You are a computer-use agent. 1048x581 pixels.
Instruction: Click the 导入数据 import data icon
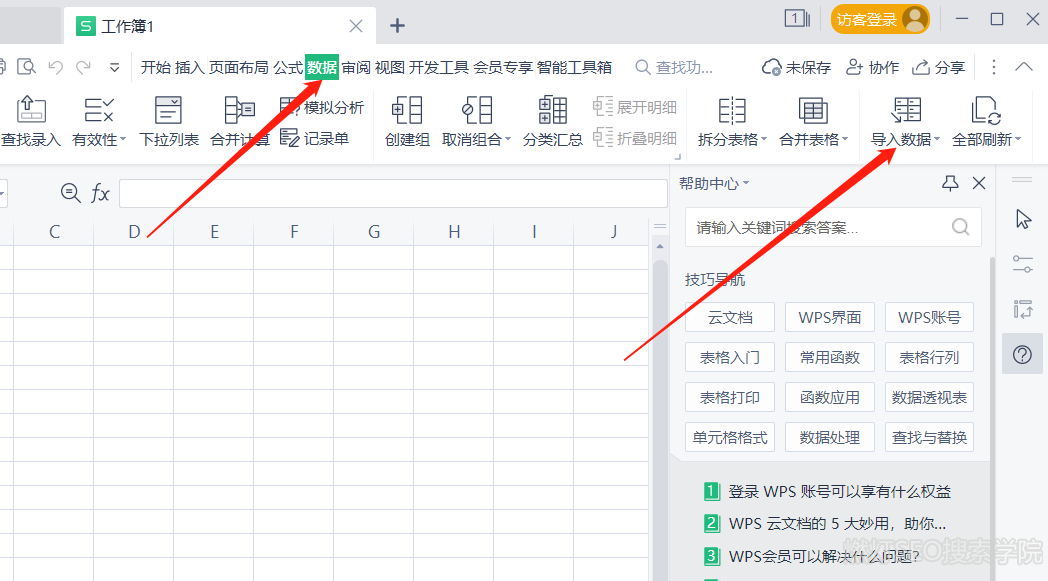tap(906, 110)
